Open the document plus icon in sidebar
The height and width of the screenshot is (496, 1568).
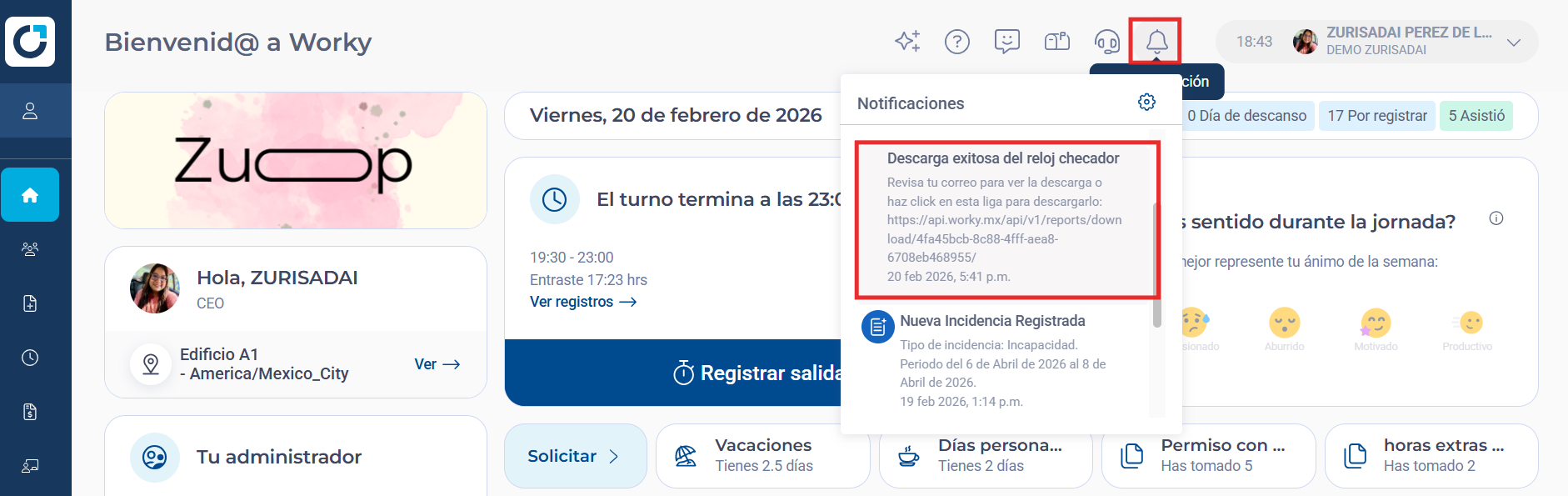[30, 303]
